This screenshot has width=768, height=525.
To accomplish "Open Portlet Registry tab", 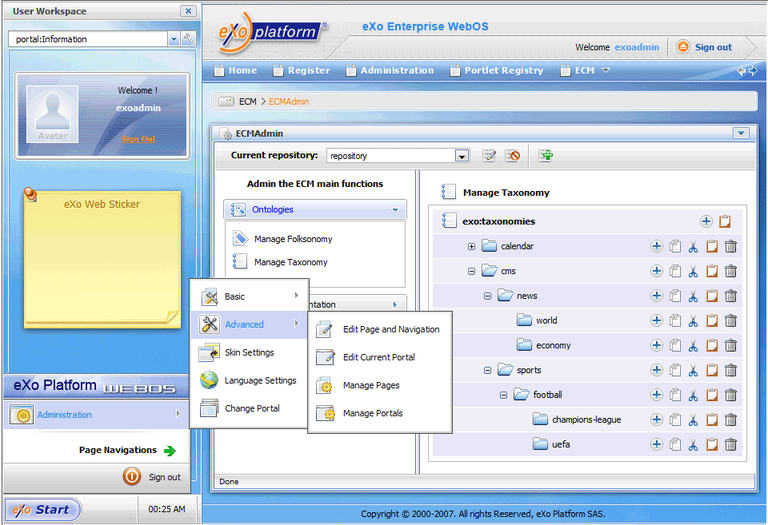I will (497, 71).
